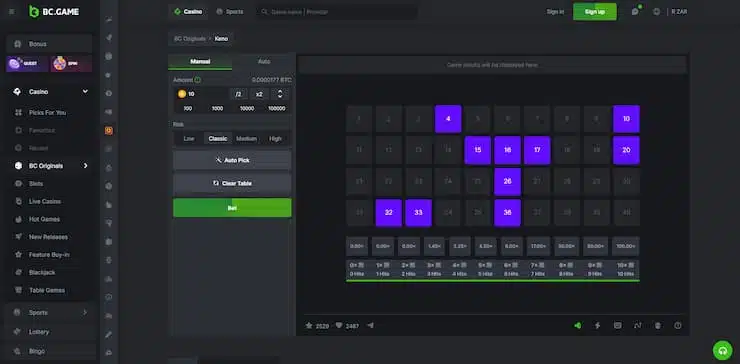Viewport: 740px width, 364px height.
Task: Select Classic risk option
Action: tap(218, 138)
